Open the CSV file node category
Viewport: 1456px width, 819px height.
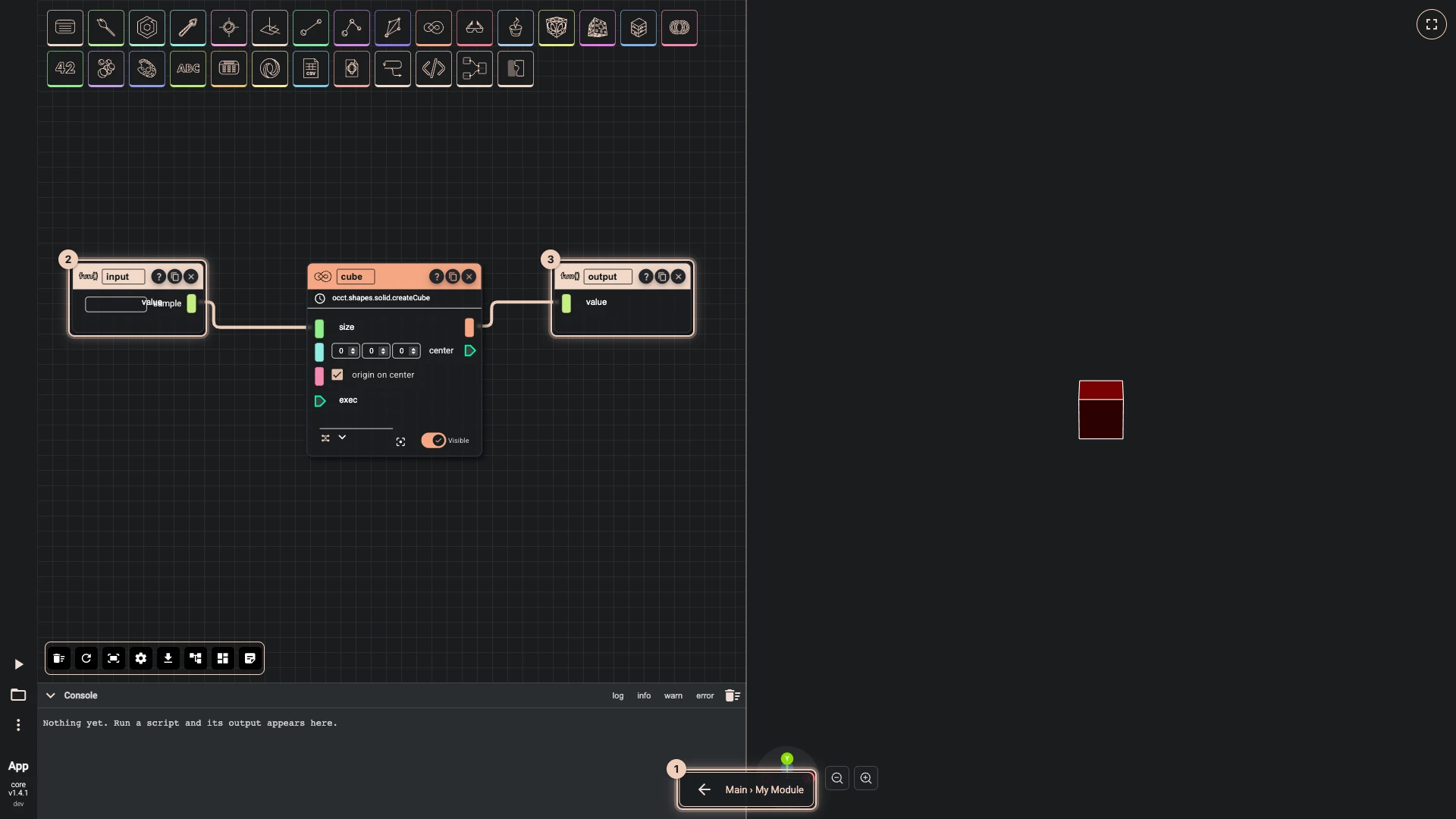click(311, 69)
